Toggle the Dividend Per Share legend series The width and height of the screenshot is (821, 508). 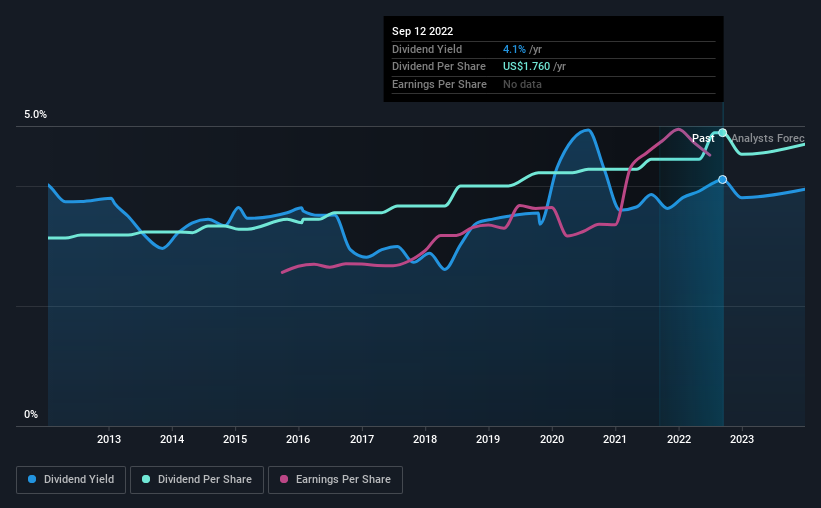tap(202, 480)
